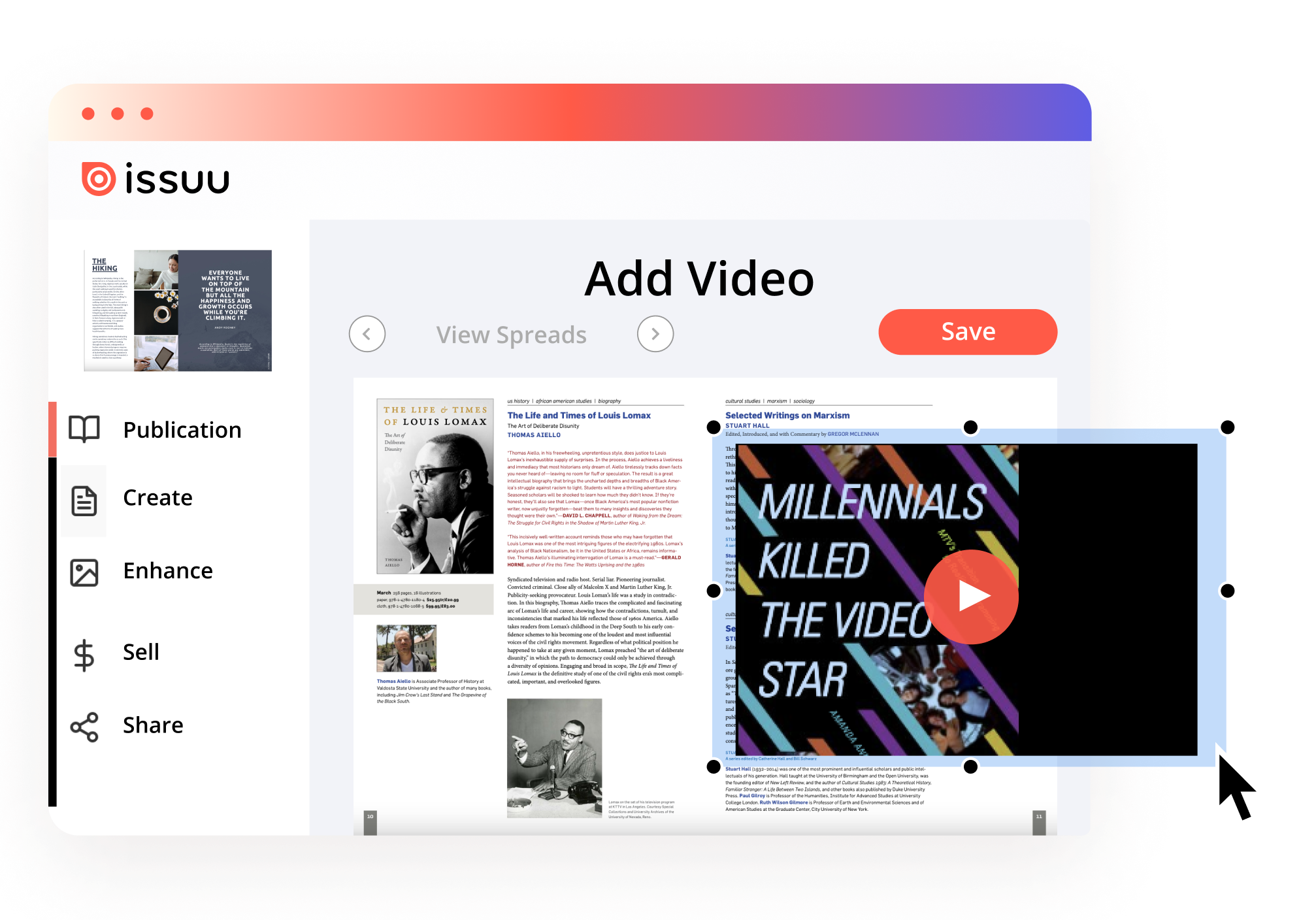This screenshot has width=1316, height=920.
Task: Click the Share network icon
Action: pyautogui.click(x=84, y=727)
